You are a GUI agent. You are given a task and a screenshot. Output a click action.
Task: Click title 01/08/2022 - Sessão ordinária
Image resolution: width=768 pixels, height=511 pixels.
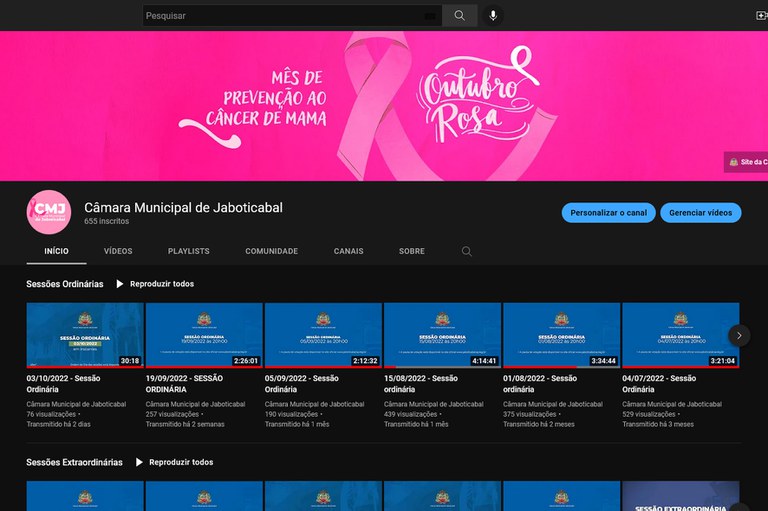click(x=540, y=384)
